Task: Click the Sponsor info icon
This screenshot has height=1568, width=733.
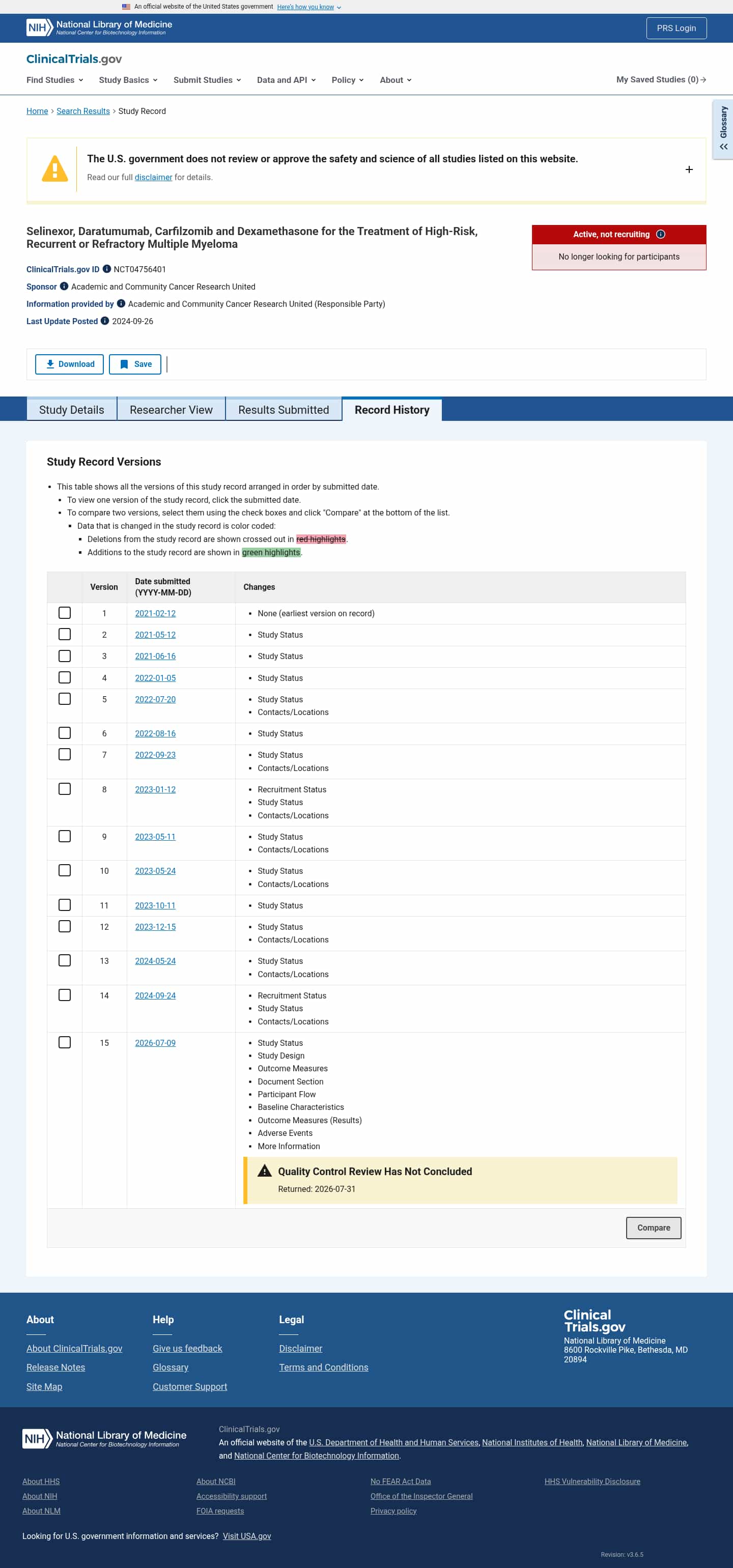Action: pos(64,286)
